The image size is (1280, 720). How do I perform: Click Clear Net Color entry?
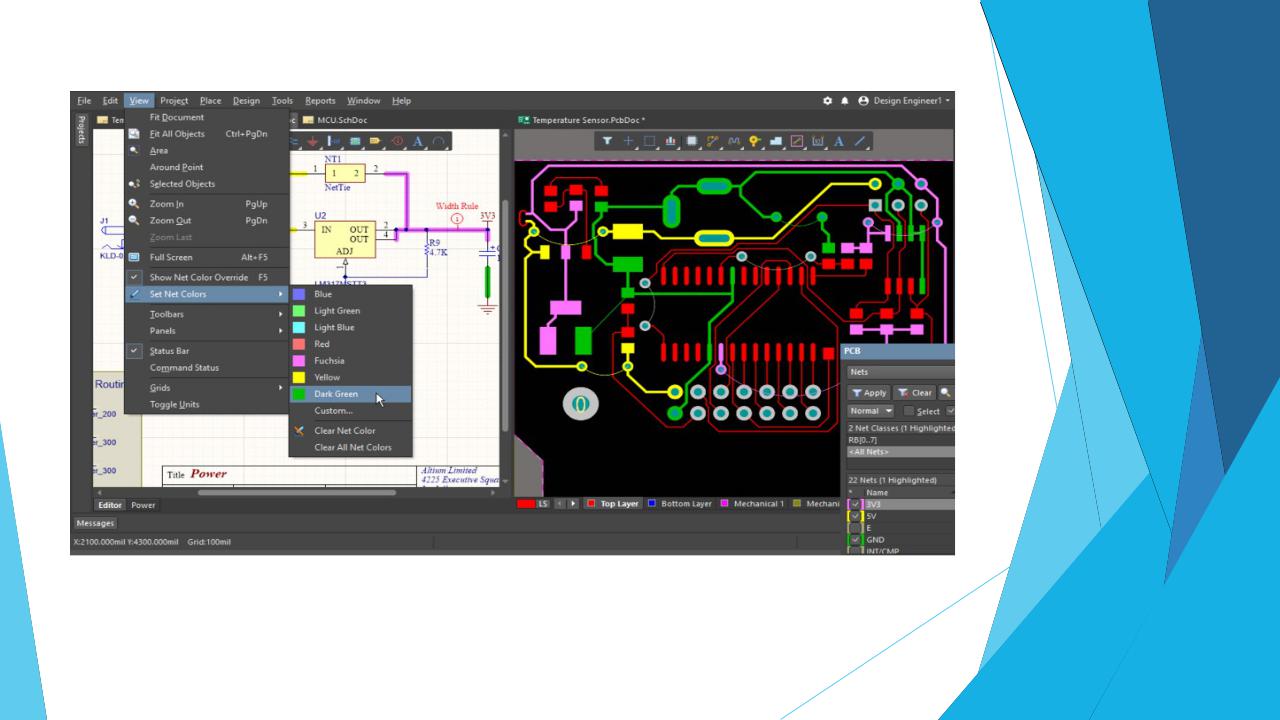(351, 431)
